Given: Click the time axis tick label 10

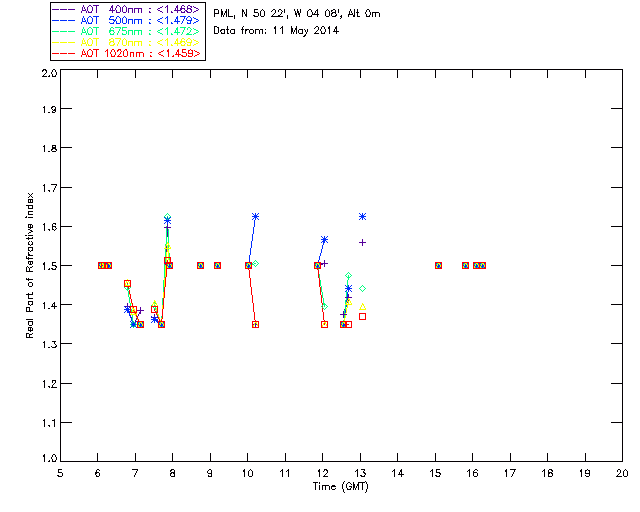Looking at the screenshot, I should 247,473.
